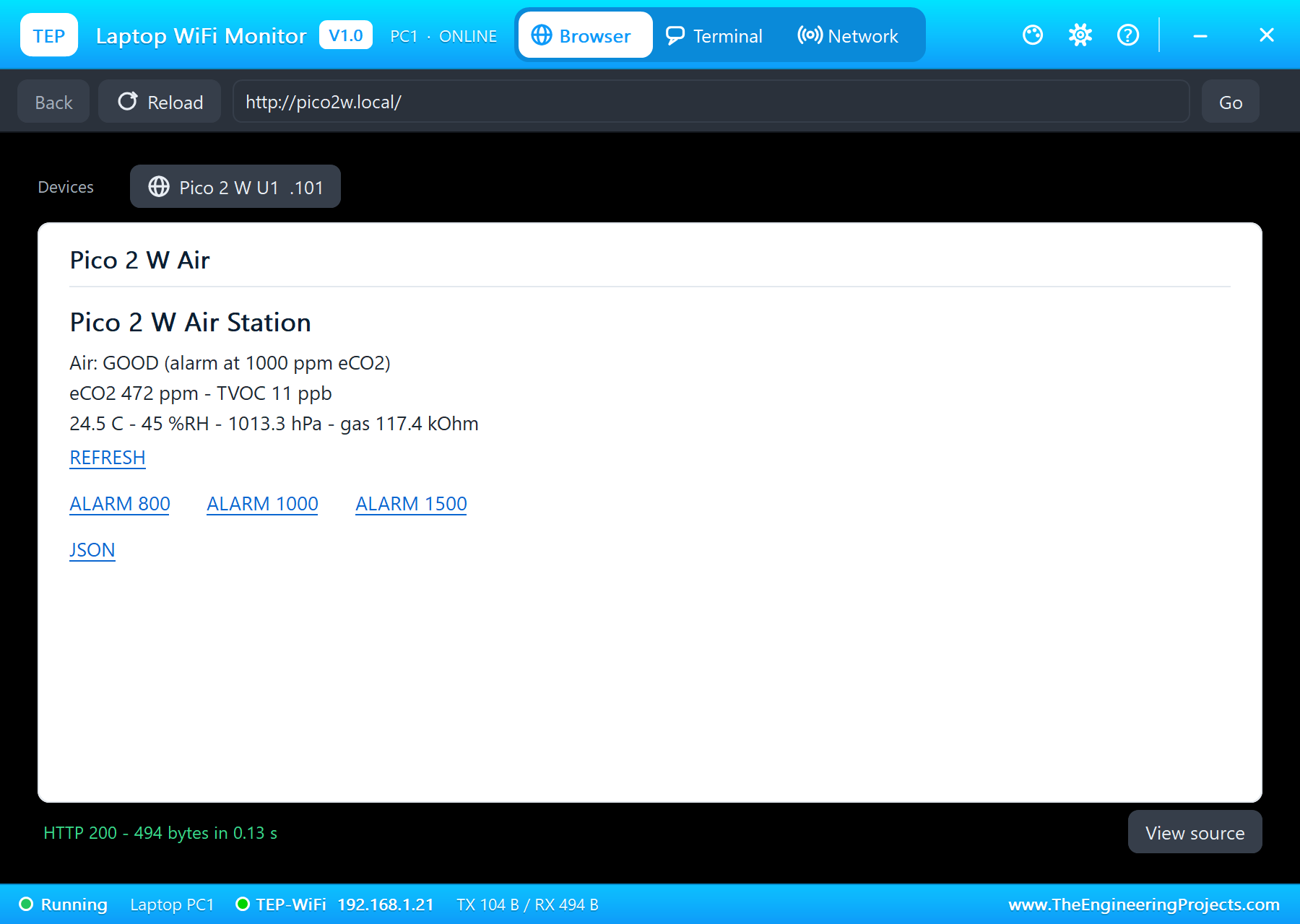Click www.TheEngineeringProjects.com link
This screenshot has height=924, width=1300.
1144,905
